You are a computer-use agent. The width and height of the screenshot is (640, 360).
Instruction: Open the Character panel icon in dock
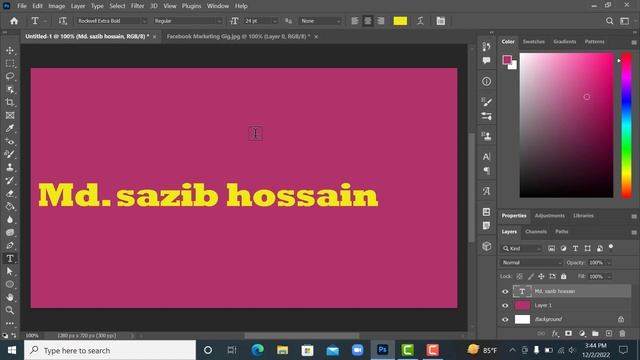(x=487, y=157)
